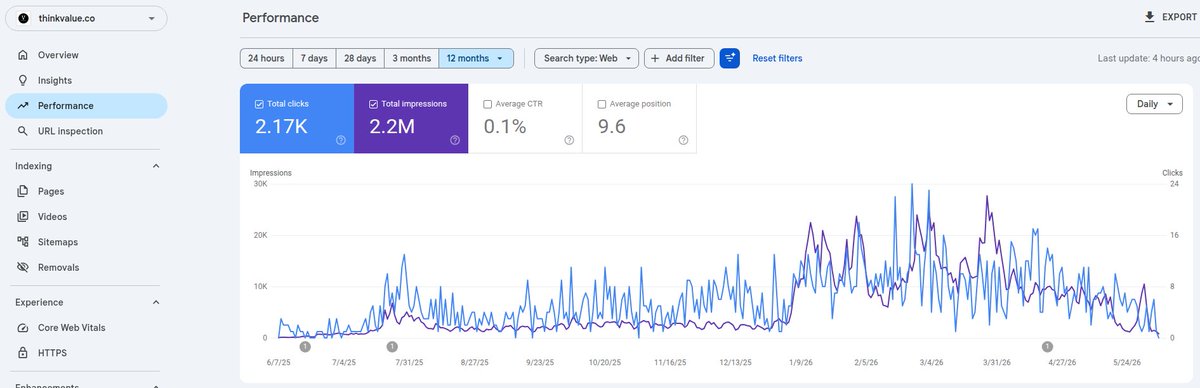Select the 28 days range tab

coord(360,58)
